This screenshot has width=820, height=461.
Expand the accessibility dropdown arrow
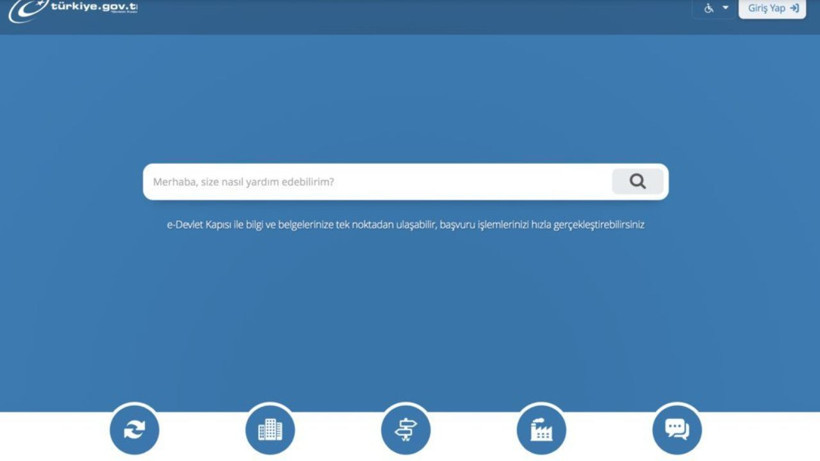725,8
